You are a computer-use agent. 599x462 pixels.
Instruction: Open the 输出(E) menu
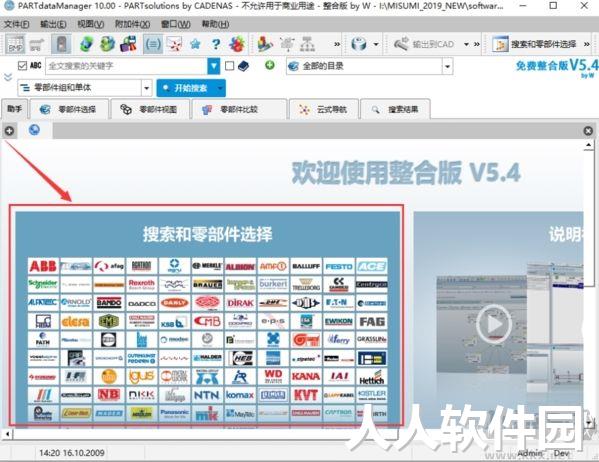click(x=53, y=24)
